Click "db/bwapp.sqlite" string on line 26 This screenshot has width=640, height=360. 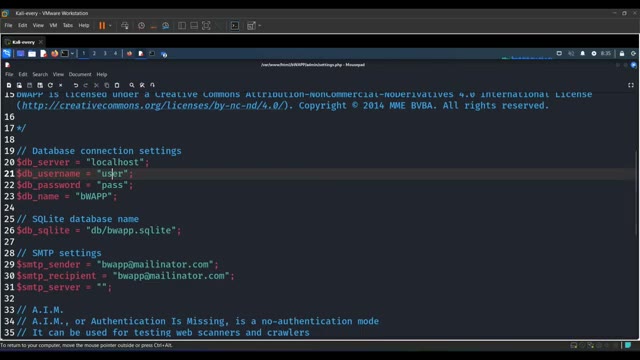click(x=131, y=230)
